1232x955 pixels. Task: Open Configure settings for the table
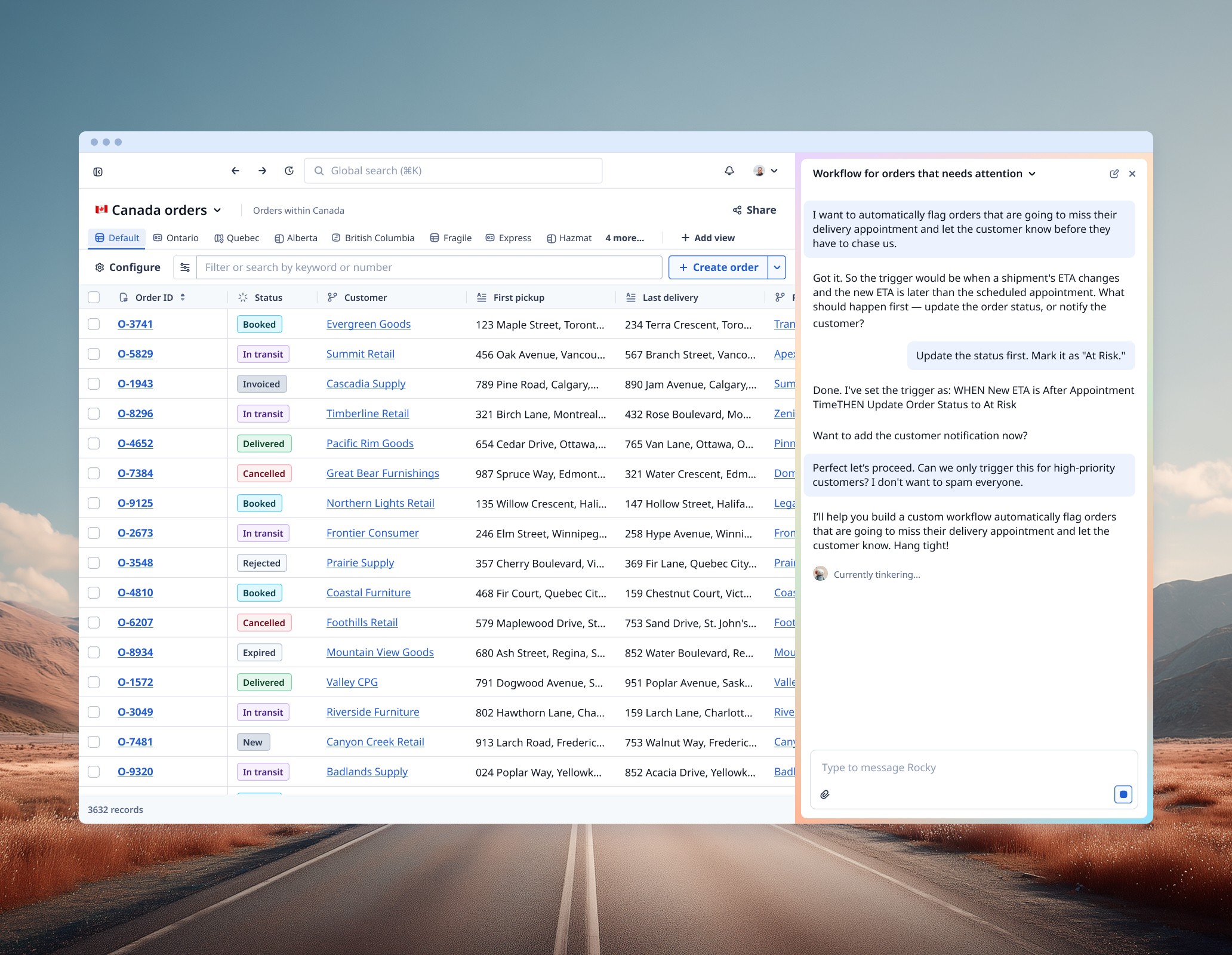(x=127, y=267)
